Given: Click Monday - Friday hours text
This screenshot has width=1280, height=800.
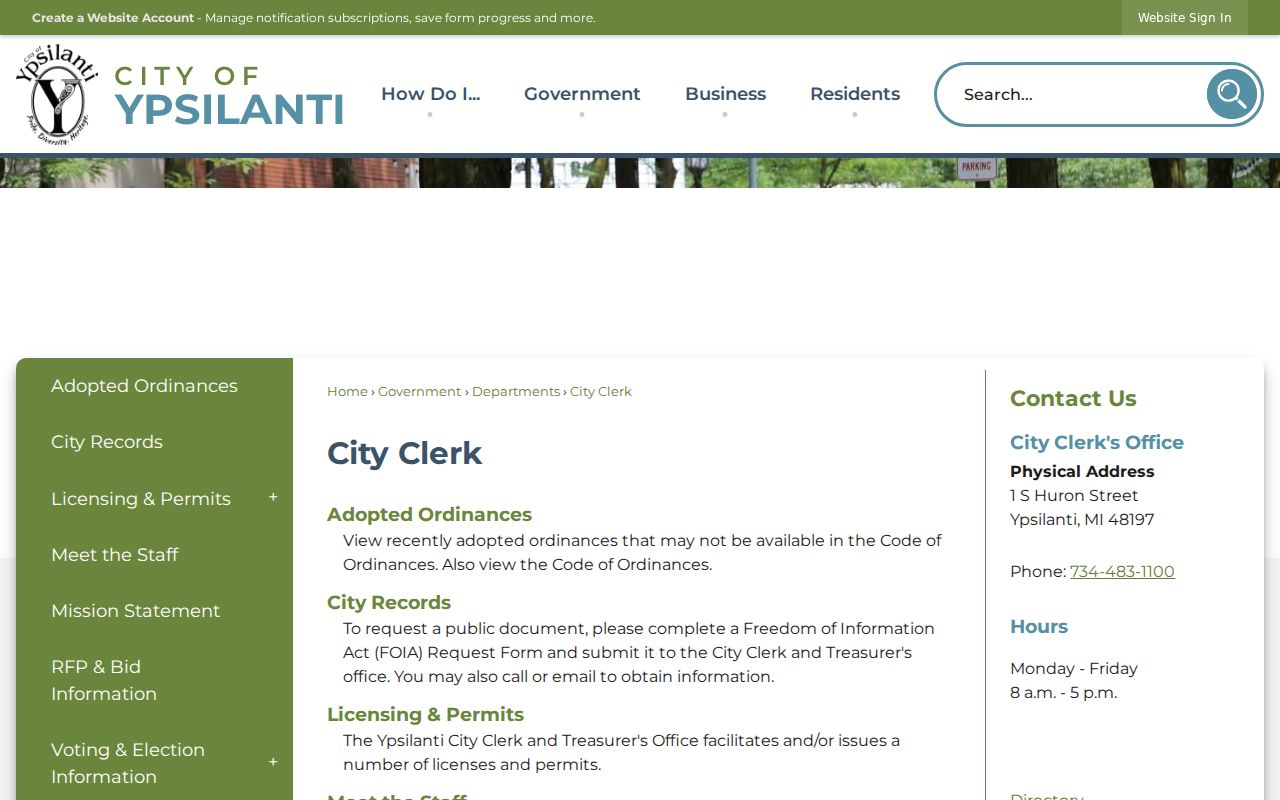Looking at the screenshot, I should pos(1074,668).
